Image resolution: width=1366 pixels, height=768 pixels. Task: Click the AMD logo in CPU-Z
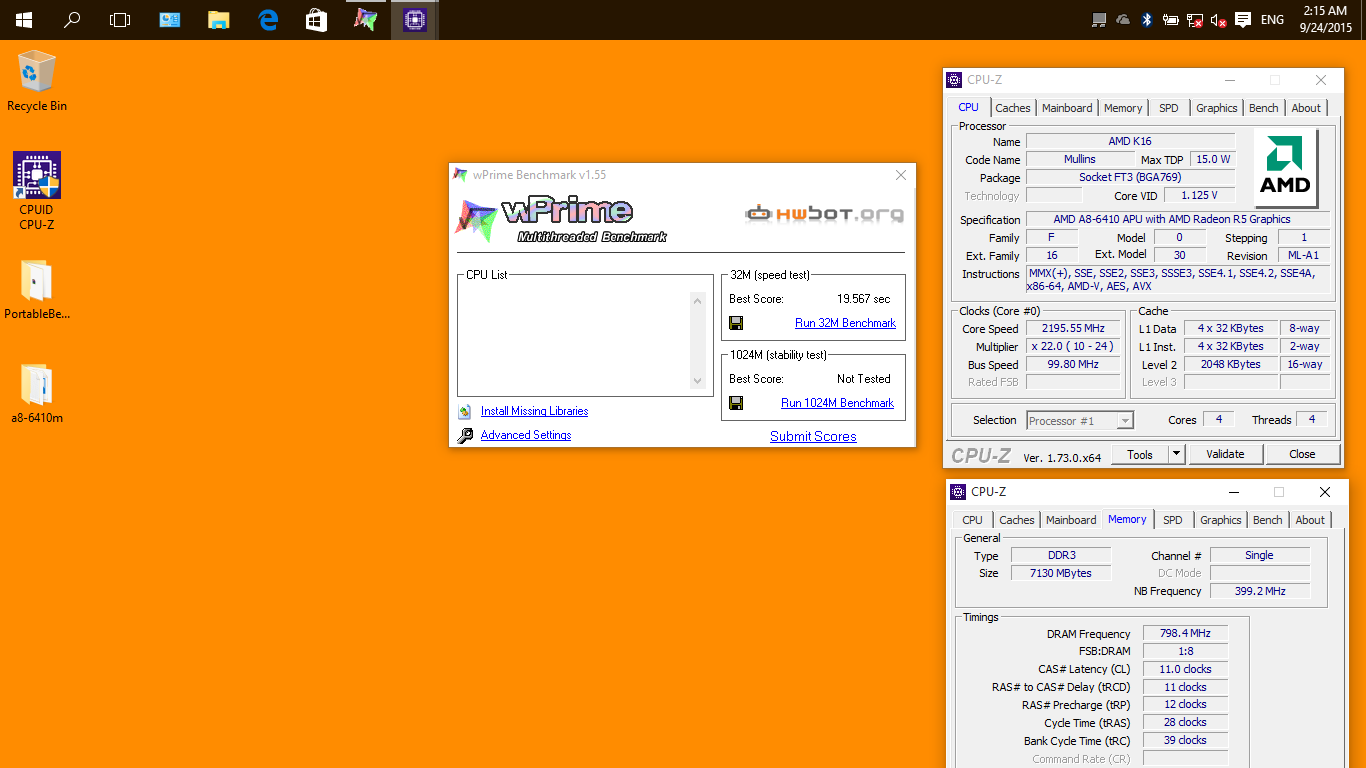pos(1286,168)
